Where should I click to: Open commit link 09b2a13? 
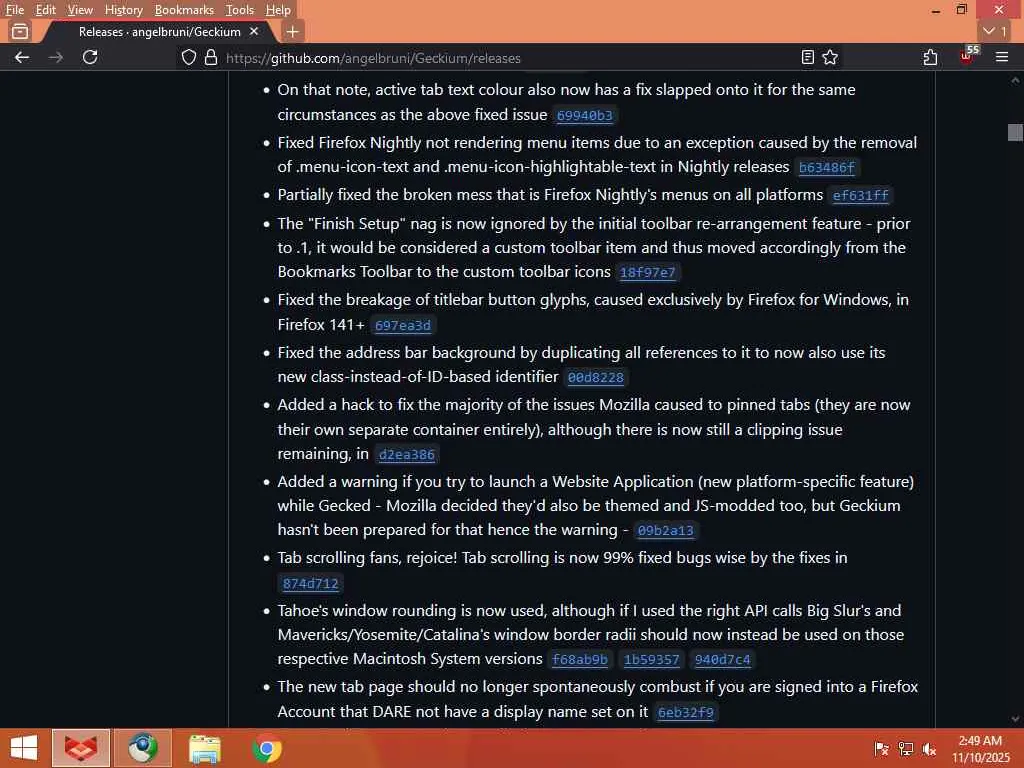(x=665, y=530)
